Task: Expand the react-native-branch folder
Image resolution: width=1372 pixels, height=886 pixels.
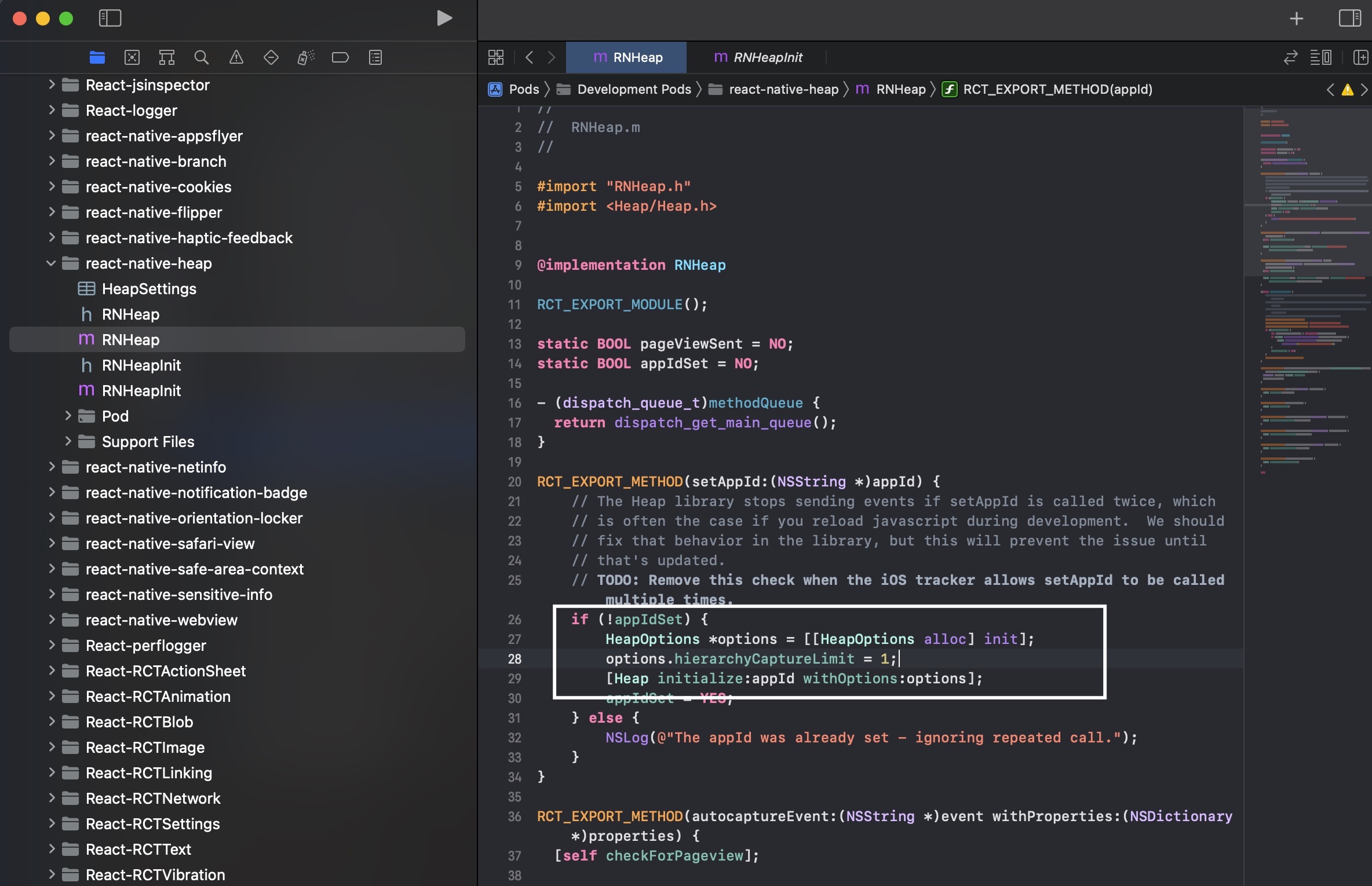Action: tap(52, 161)
